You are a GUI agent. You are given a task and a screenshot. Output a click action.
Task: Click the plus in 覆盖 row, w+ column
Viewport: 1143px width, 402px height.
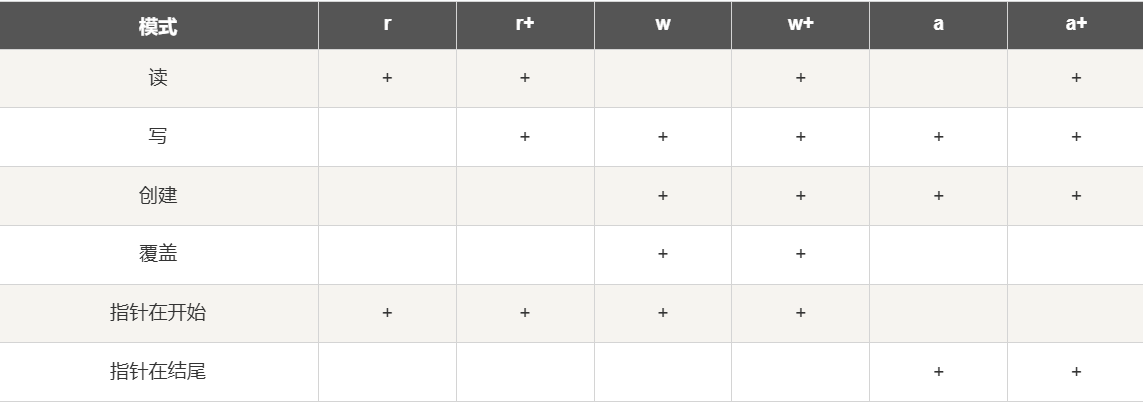click(800, 254)
